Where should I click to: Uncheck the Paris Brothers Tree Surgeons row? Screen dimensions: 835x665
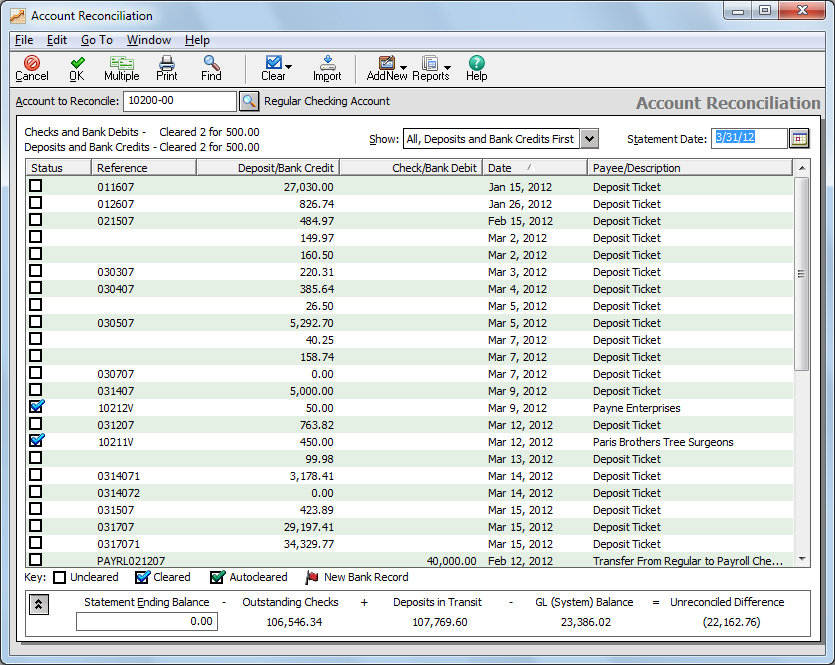coord(37,441)
